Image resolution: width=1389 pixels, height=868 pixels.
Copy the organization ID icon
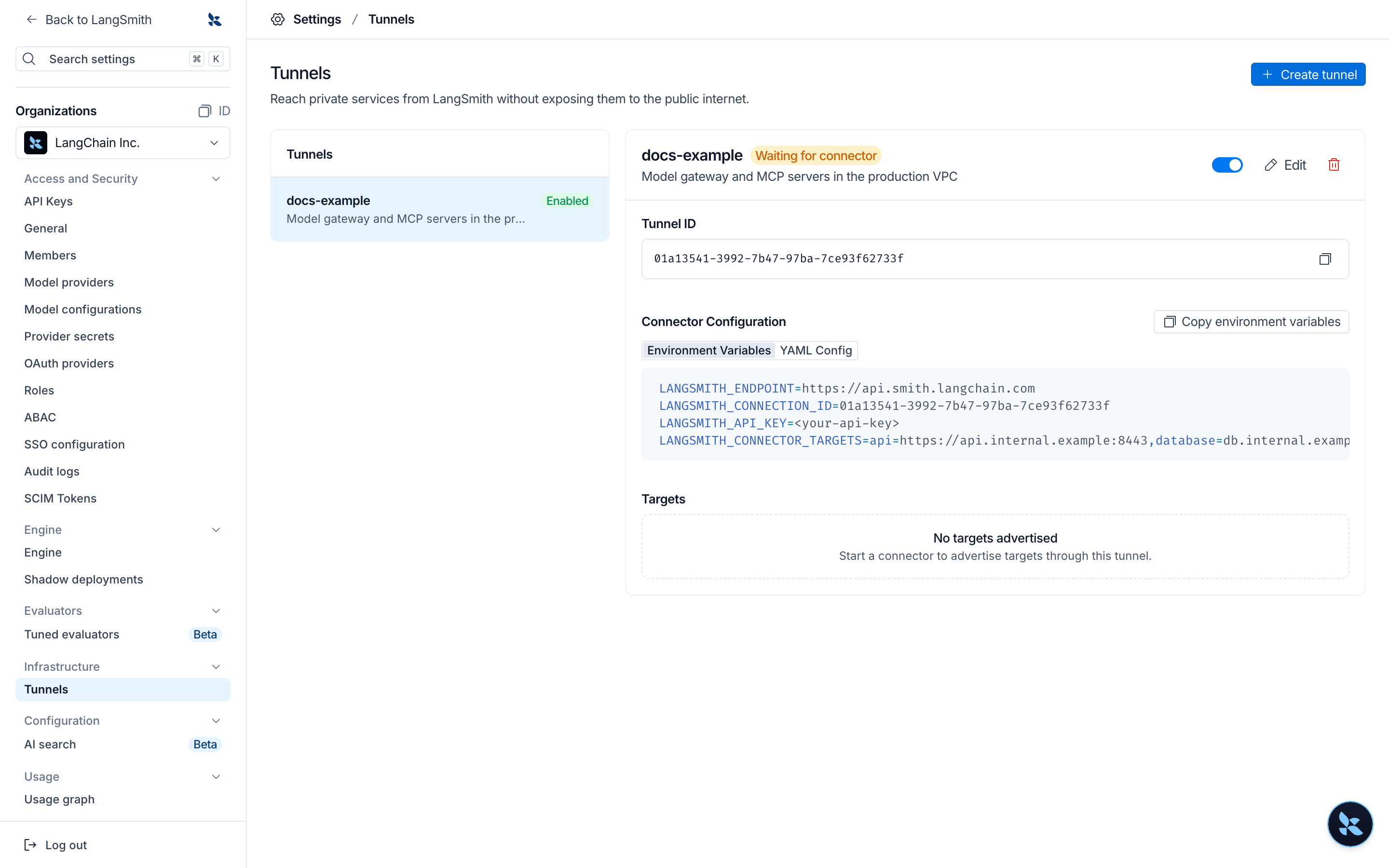click(205, 111)
